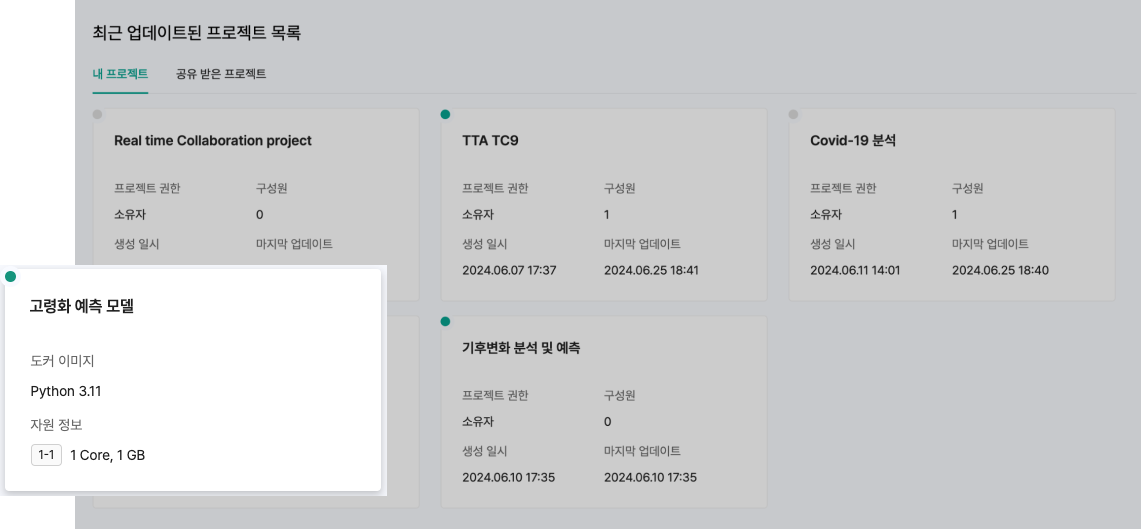Screen dimensions: 1141x529
Task: Click the green status dot on 기후변화 분석 card
Action: (445, 322)
